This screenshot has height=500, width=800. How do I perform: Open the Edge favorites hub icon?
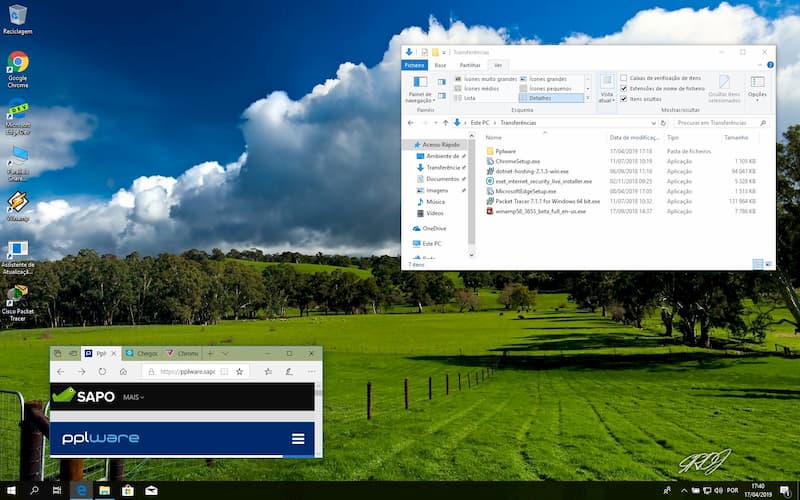[x=268, y=371]
